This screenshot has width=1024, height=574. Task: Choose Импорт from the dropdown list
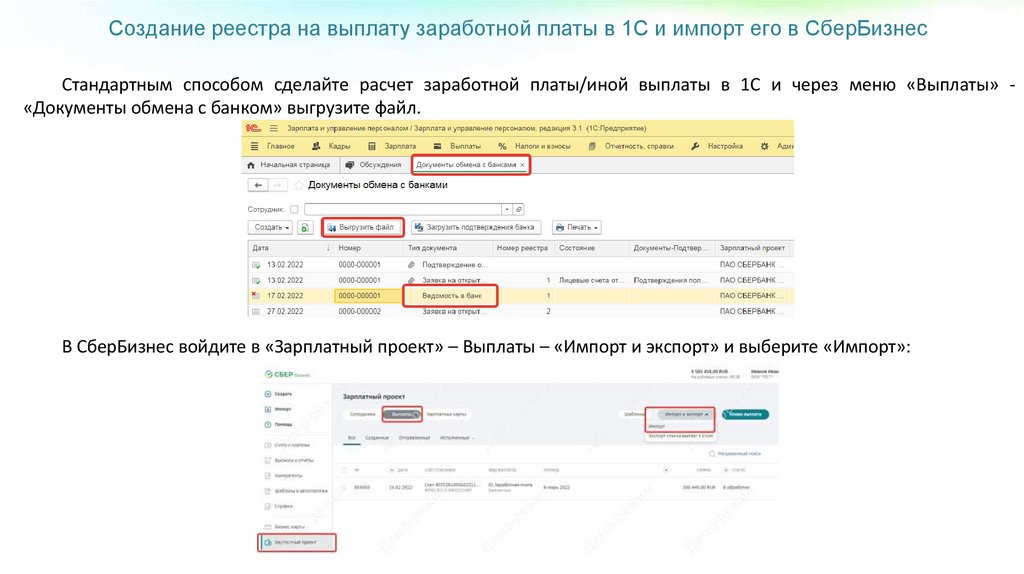click(657, 426)
